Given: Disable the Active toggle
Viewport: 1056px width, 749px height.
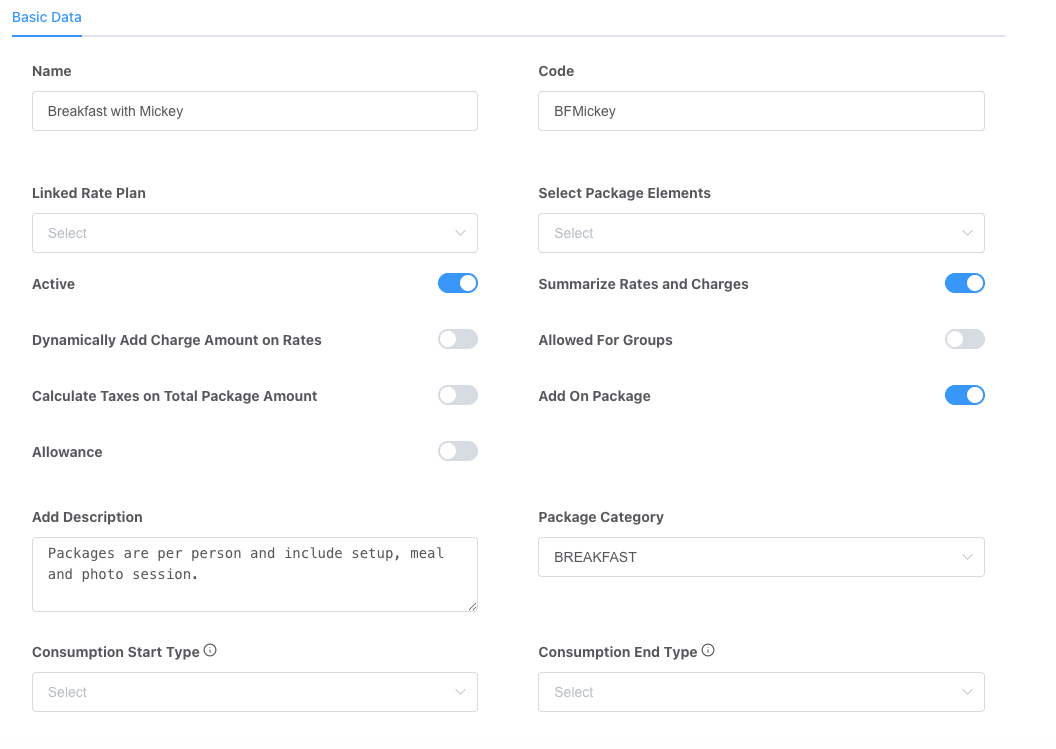Looking at the screenshot, I should pyautogui.click(x=457, y=284).
